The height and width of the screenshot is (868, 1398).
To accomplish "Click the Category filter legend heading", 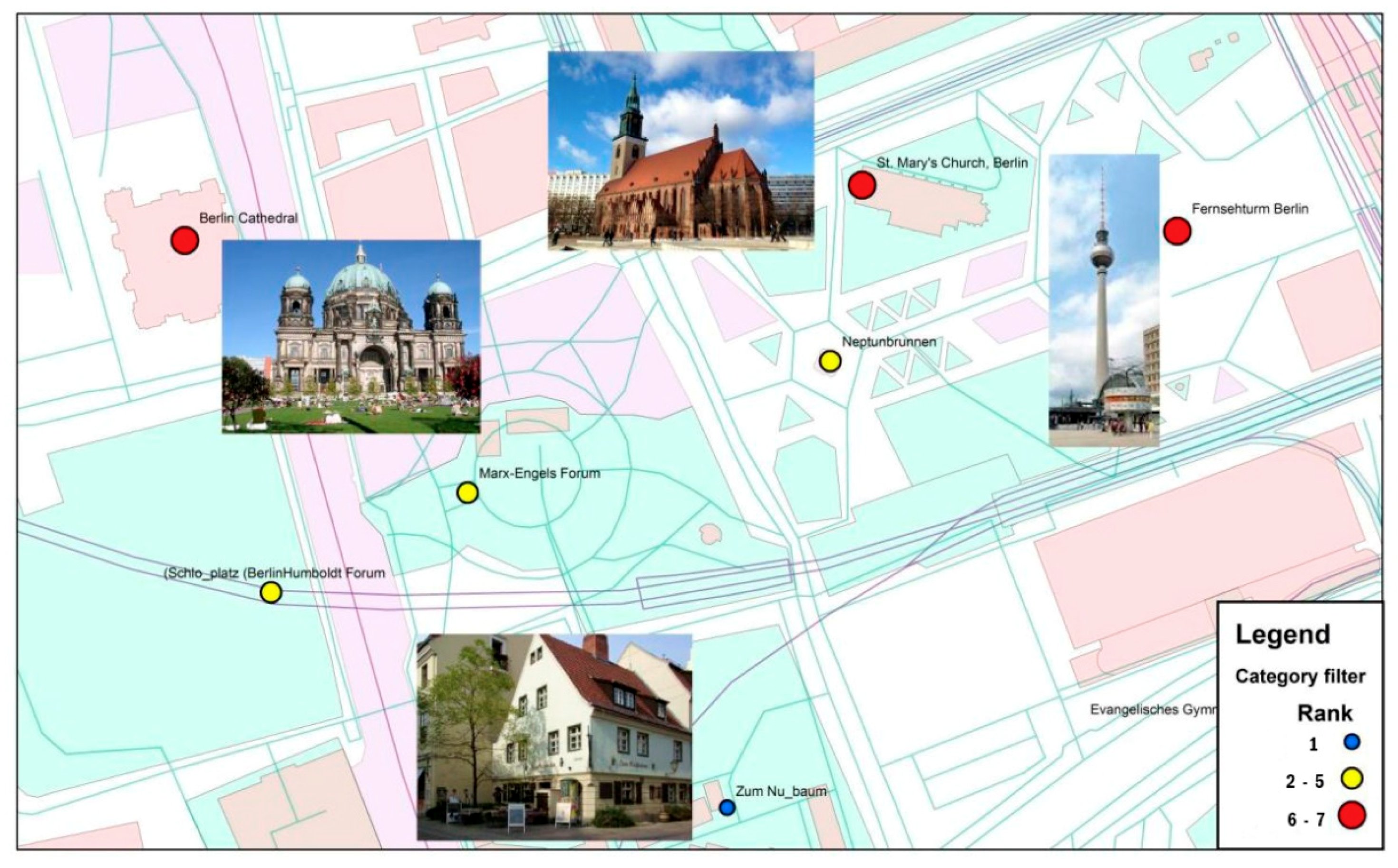I will click(x=1300, y=676).
